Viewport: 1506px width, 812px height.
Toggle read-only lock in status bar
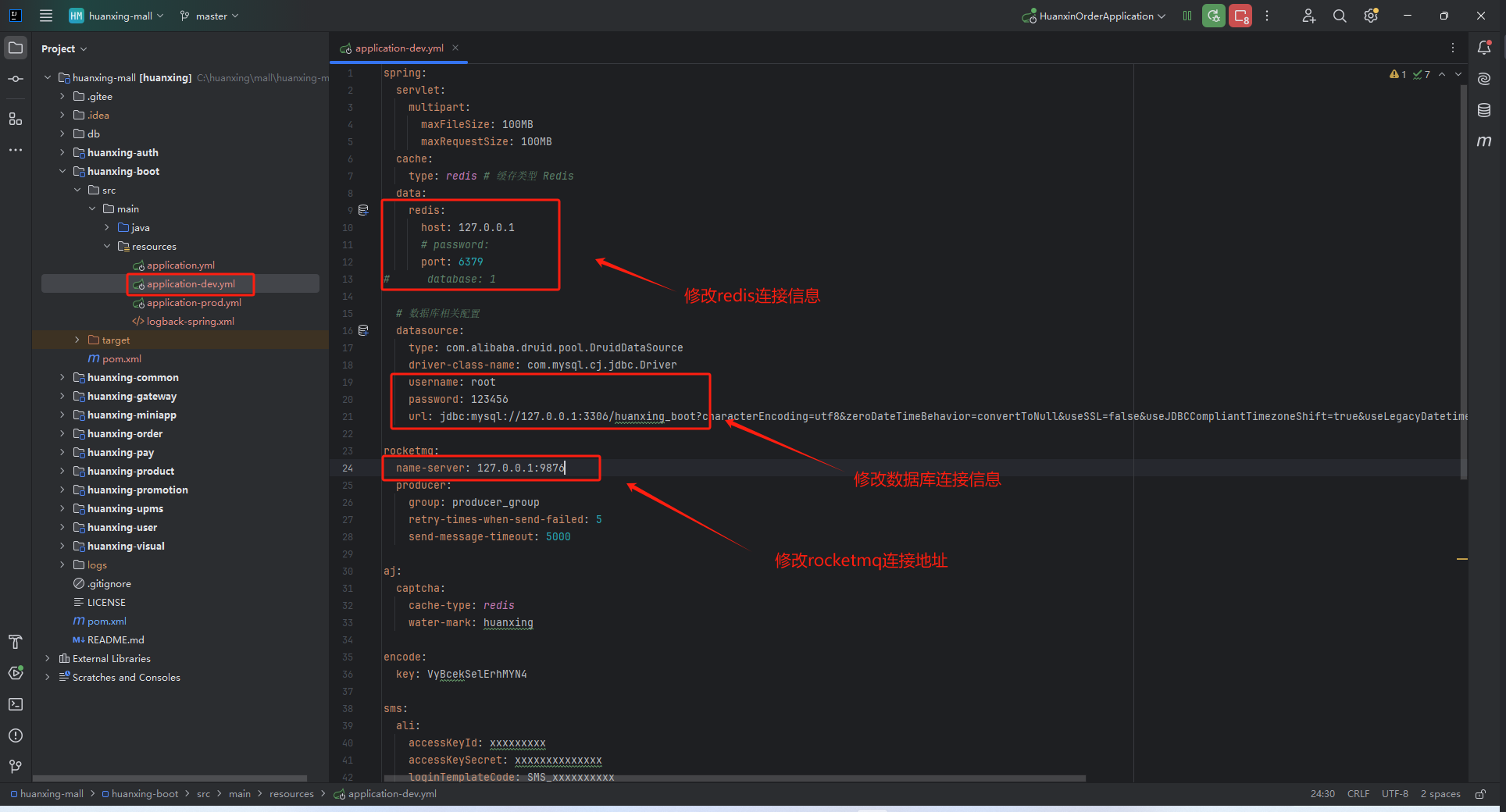tap(1480, 794)
